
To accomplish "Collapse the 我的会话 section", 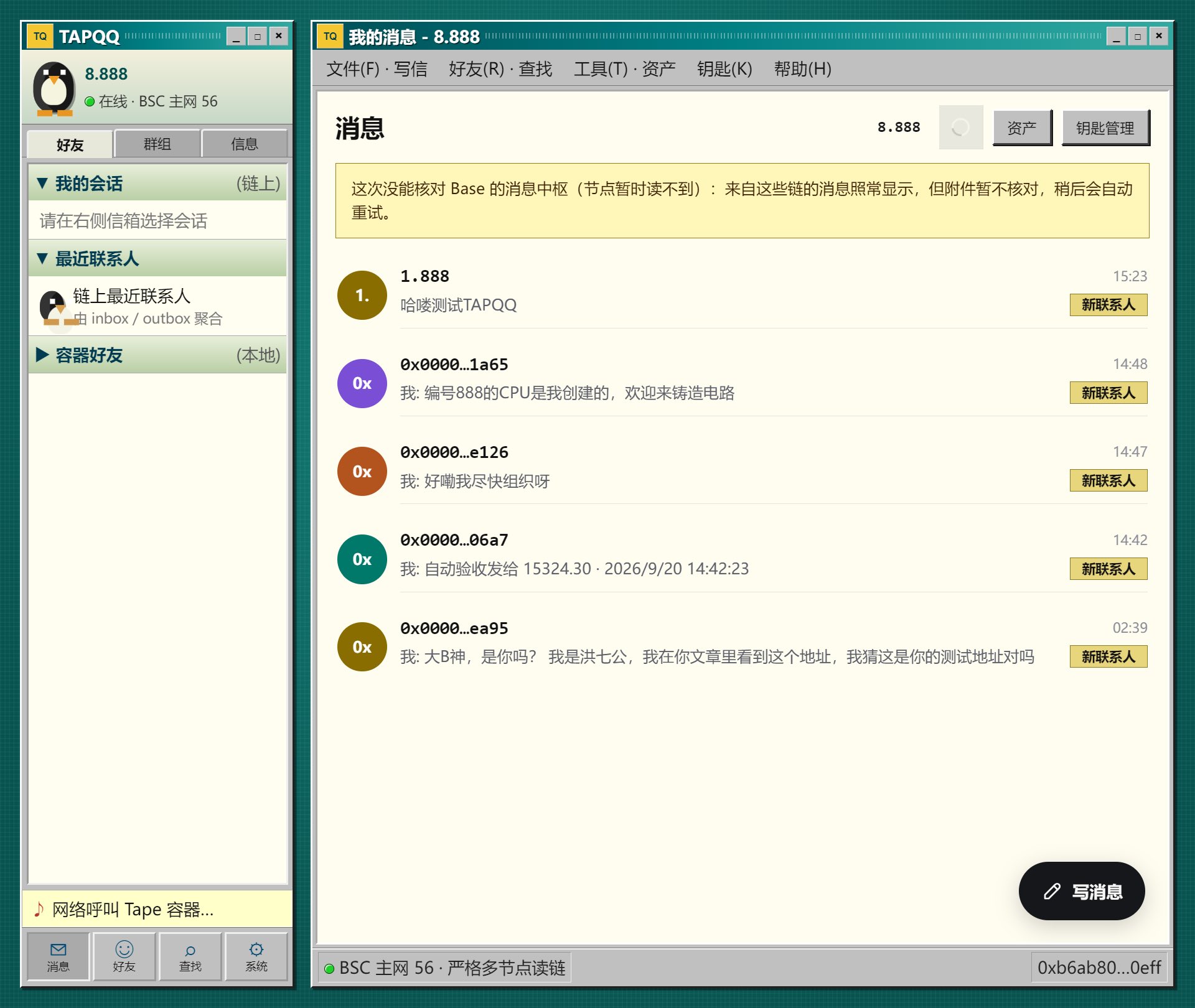I will tap(157, 183).
